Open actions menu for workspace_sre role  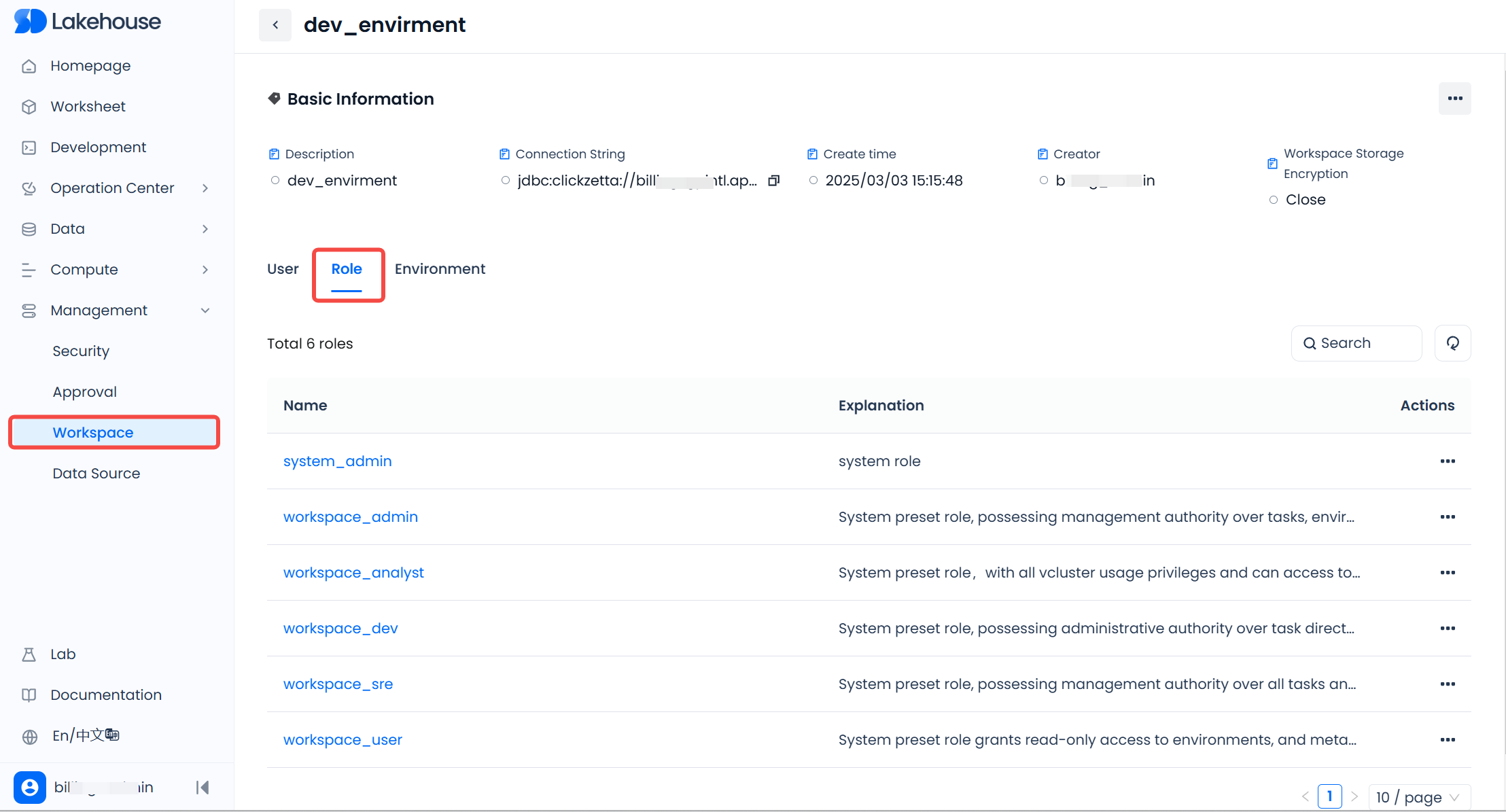point(1448,684)
